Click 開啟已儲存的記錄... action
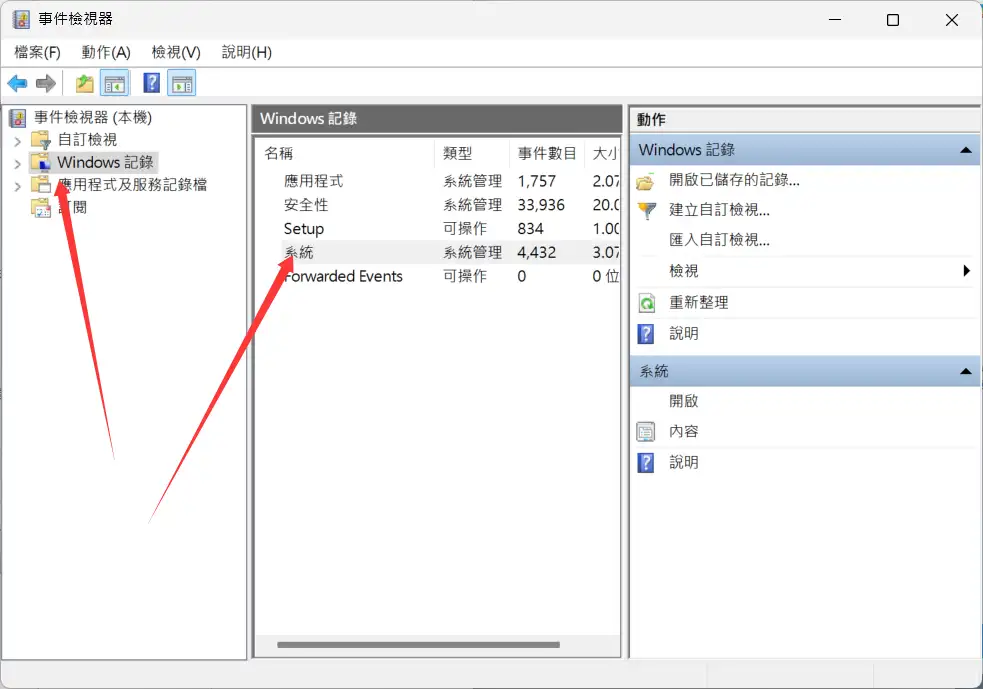Image resolution: width=983 pixels, height=689 pixels. tap(734, 181)
